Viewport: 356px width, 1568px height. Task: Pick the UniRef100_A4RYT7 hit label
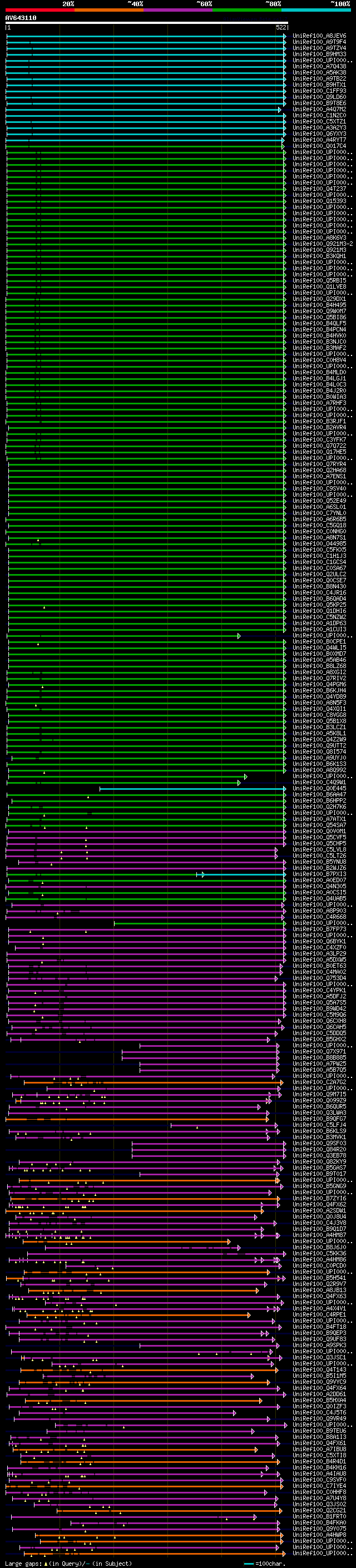click(x=319, y=140)
